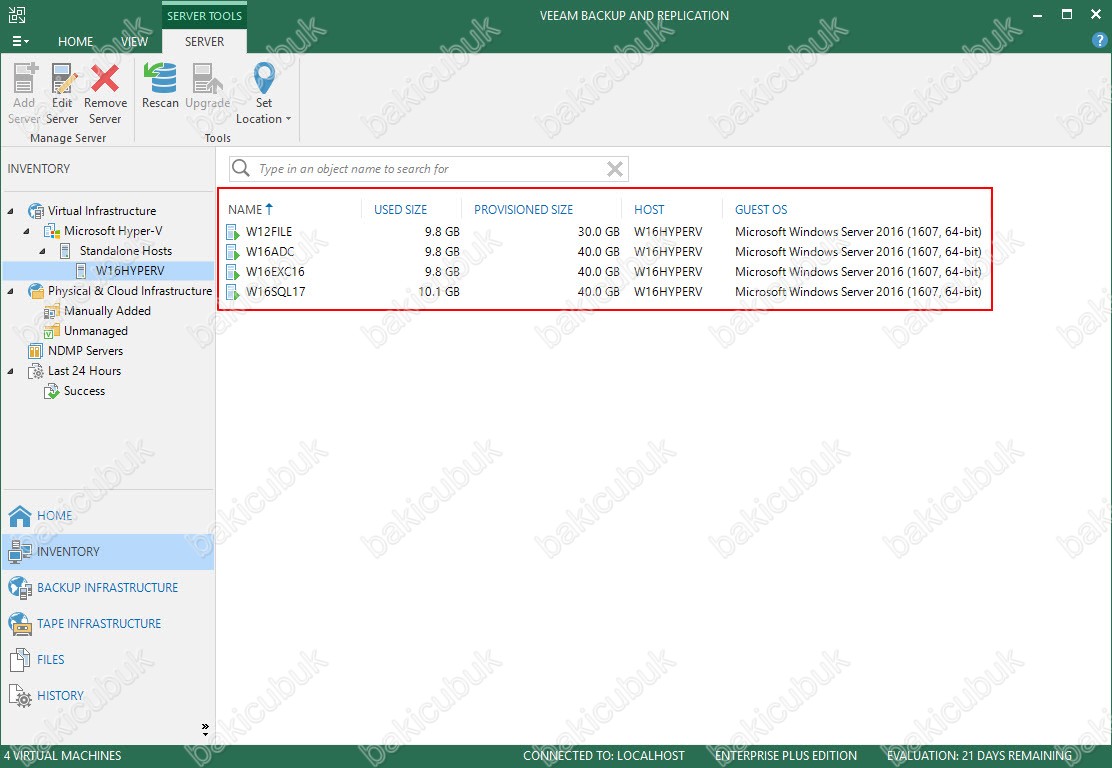Click the object name search field
Screen dimensions: 1112x768
[x=430, y=169]
